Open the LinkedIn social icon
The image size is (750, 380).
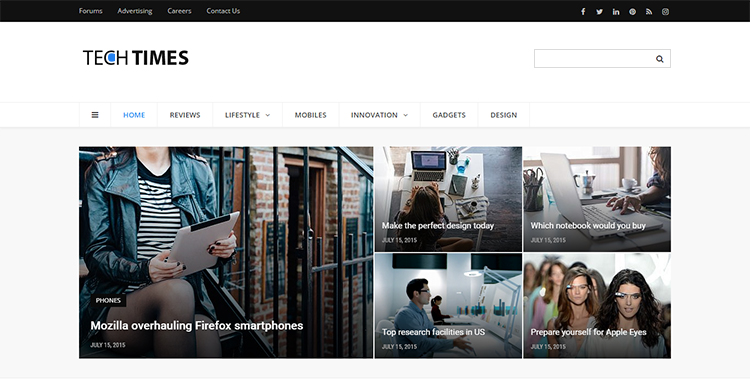tap(616, 11)
